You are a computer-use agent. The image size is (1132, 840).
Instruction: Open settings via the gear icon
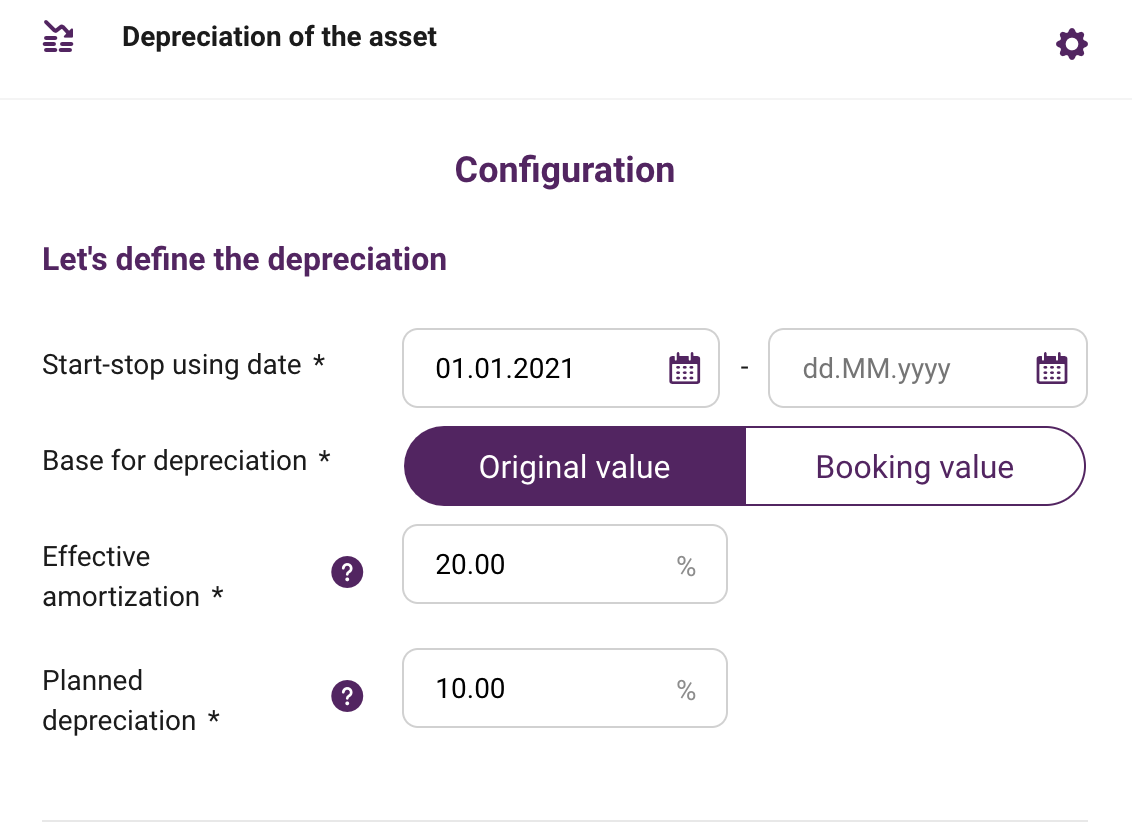(1071, 44)
